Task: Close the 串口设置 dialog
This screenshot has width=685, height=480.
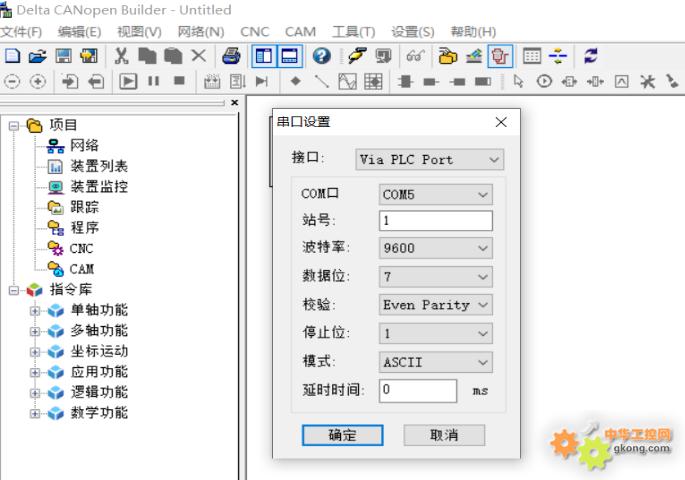Action: [x=501, y=122]
